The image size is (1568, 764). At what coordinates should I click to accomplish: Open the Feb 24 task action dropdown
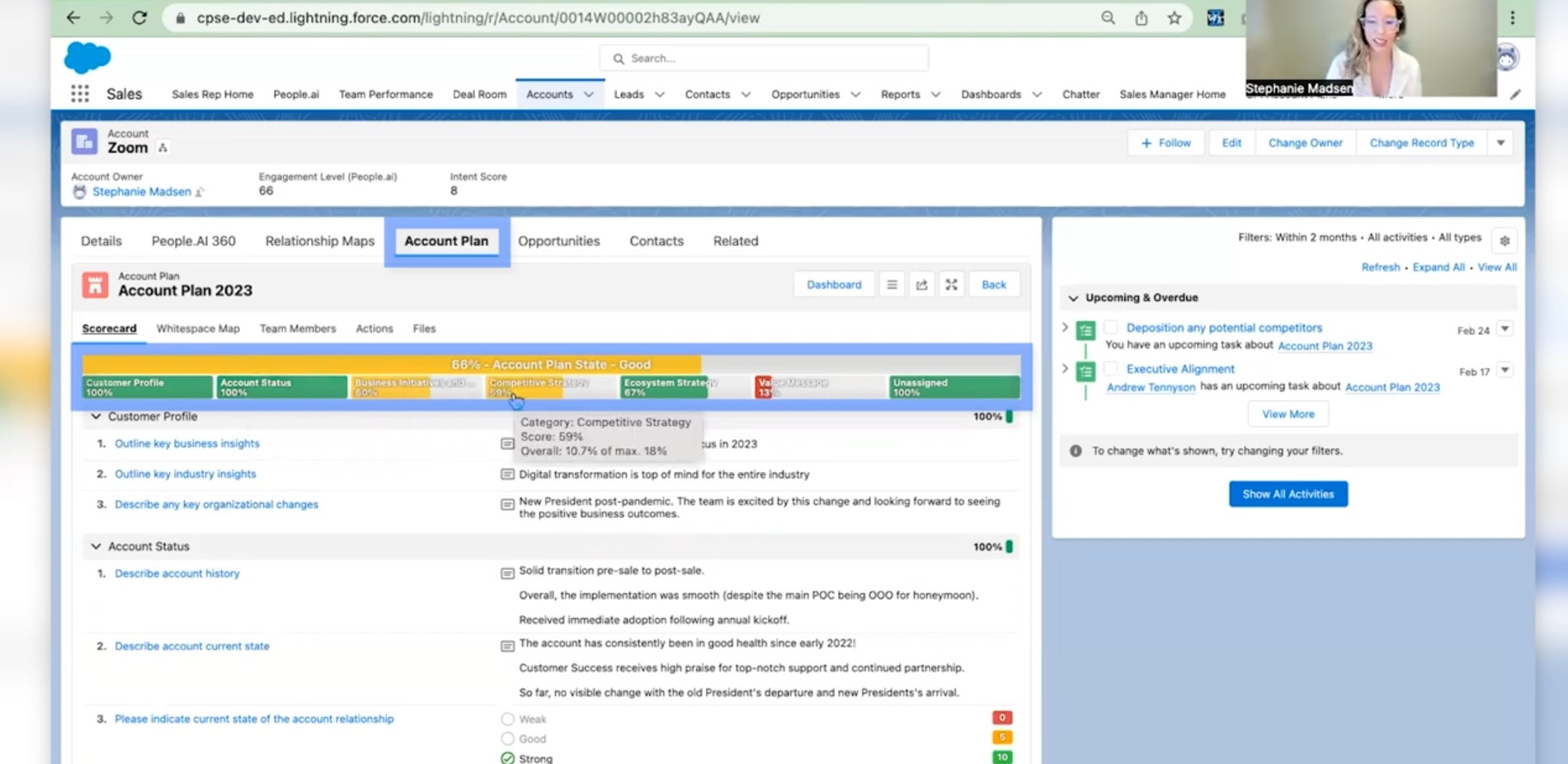coord(1504,329)
